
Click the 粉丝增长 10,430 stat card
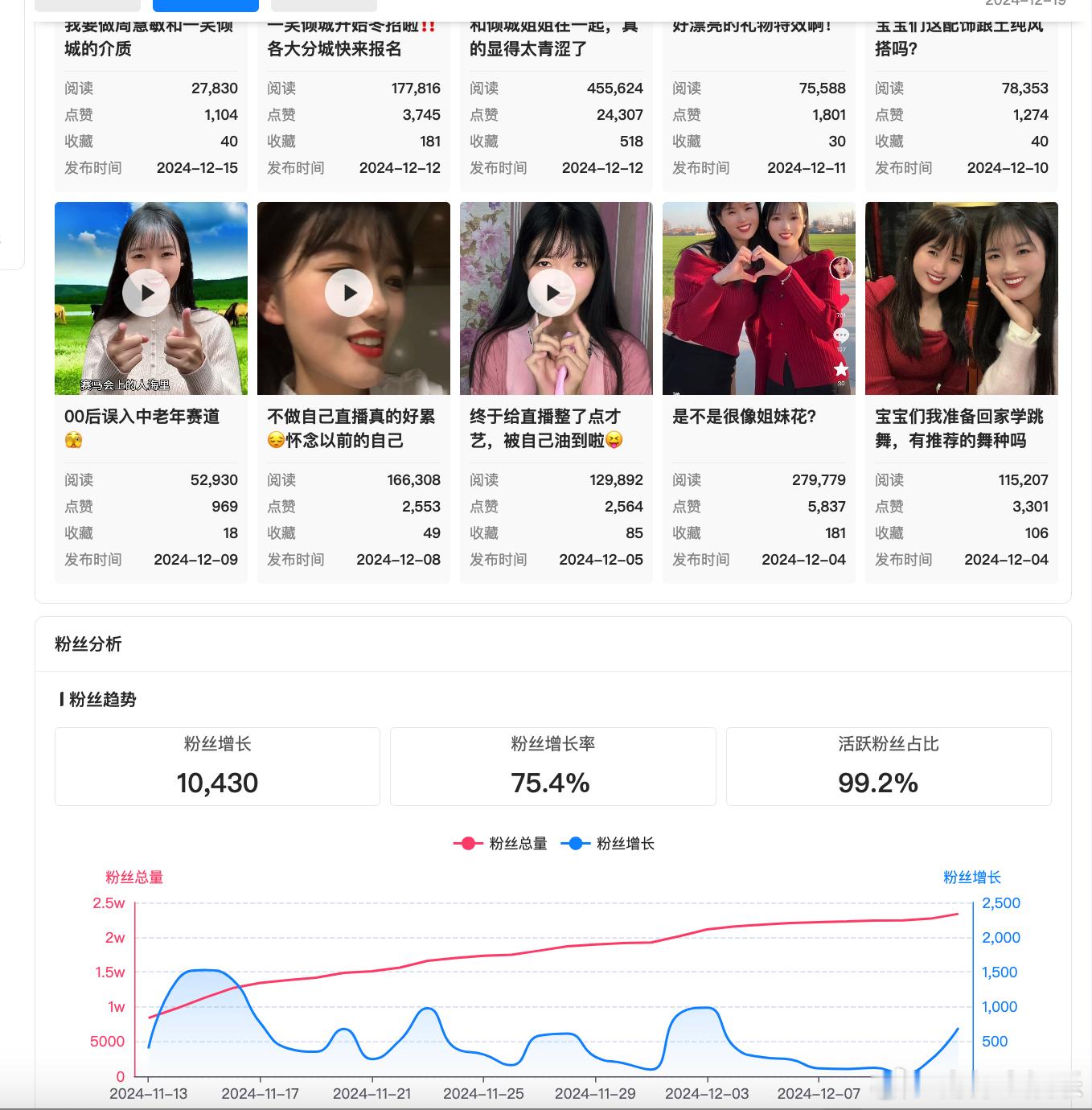217,767
